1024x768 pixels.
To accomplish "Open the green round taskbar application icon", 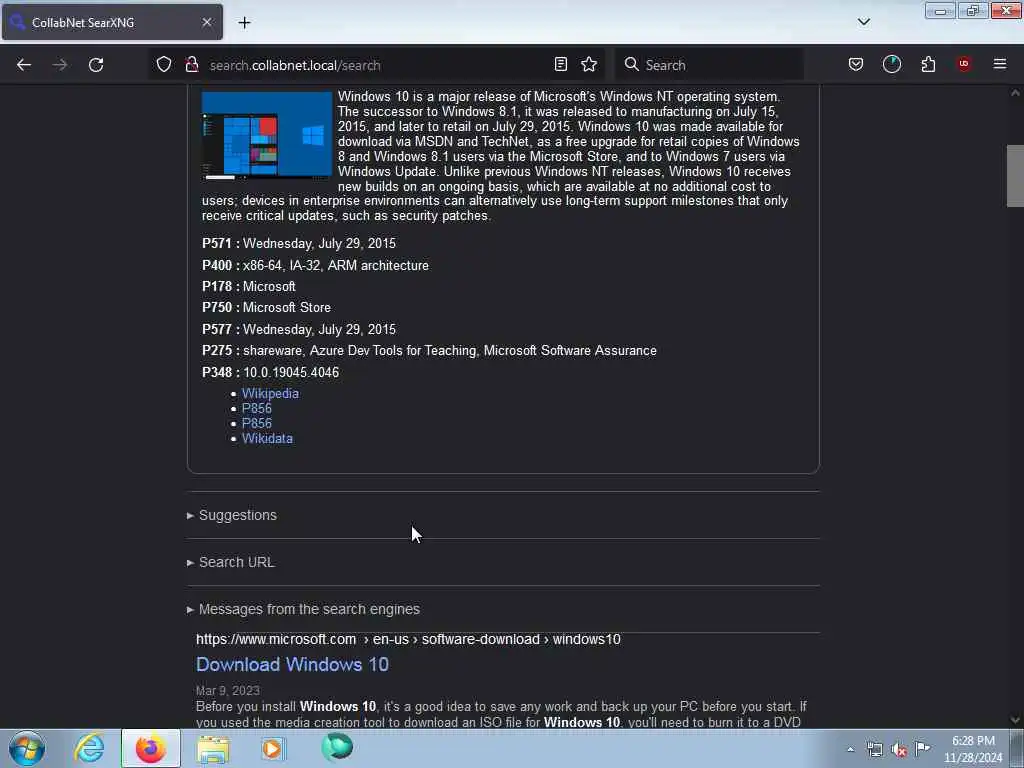I will (x=337, y=747).
